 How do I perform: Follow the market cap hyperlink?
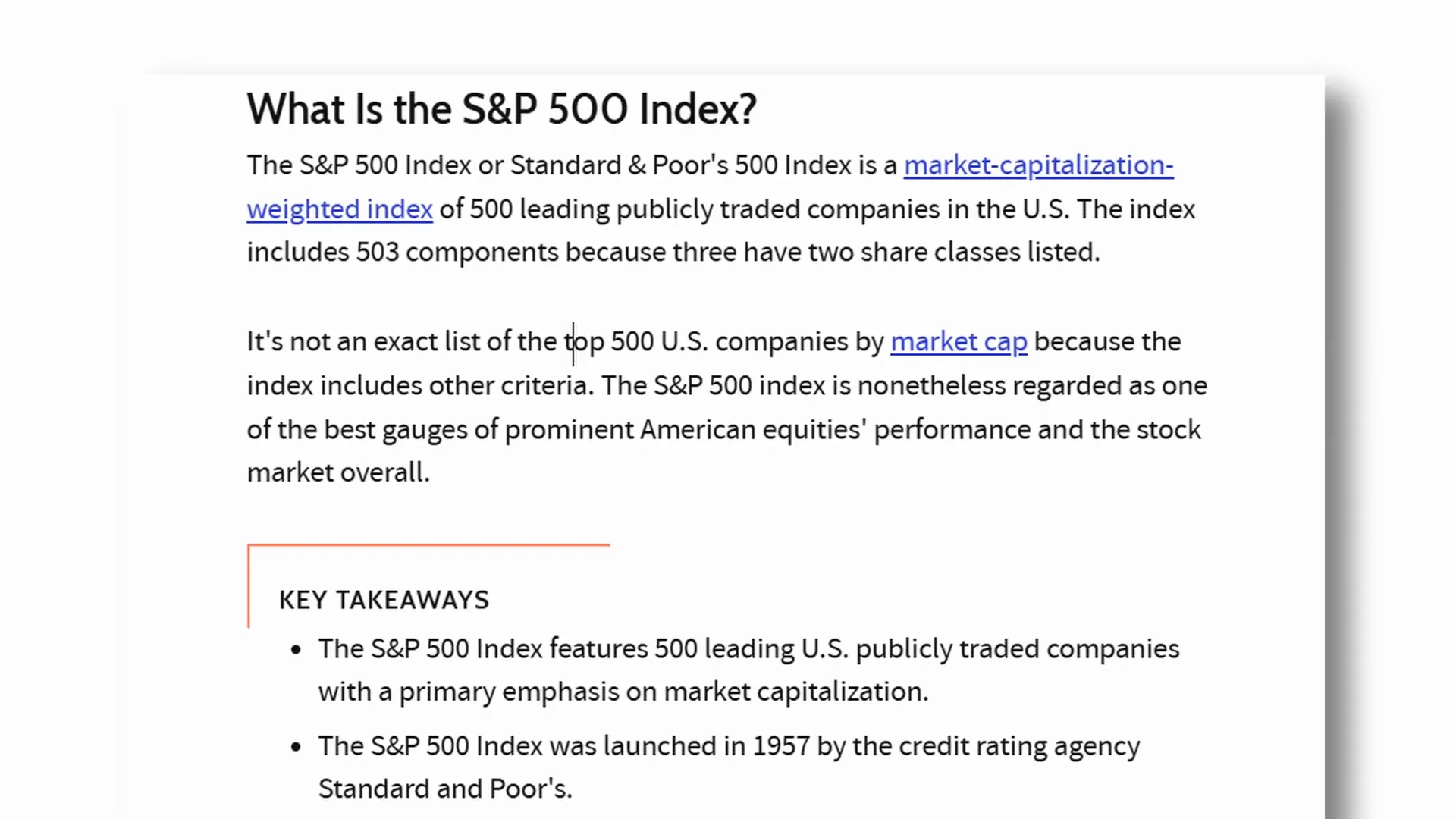coord(959,342)
